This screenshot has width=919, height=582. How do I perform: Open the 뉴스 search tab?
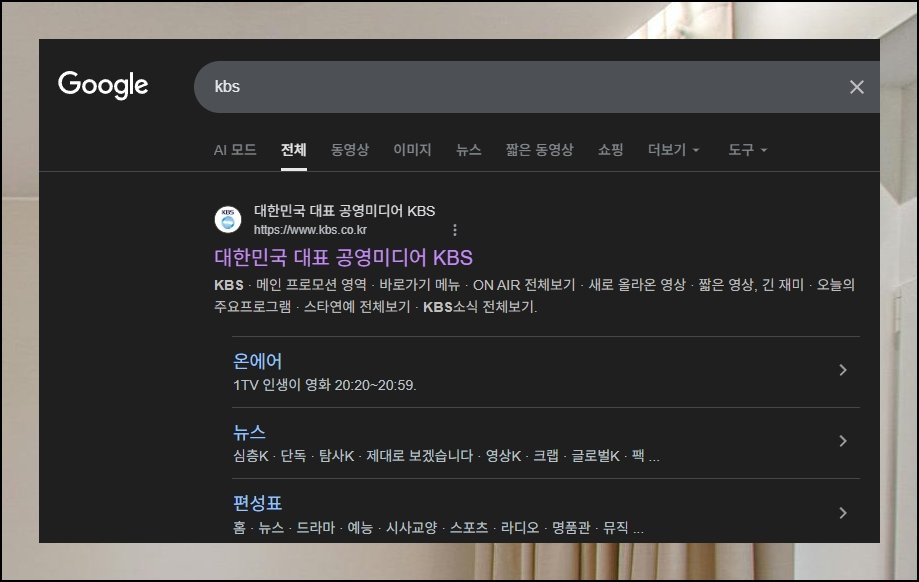pyautogui.click(x=469, y=150)
